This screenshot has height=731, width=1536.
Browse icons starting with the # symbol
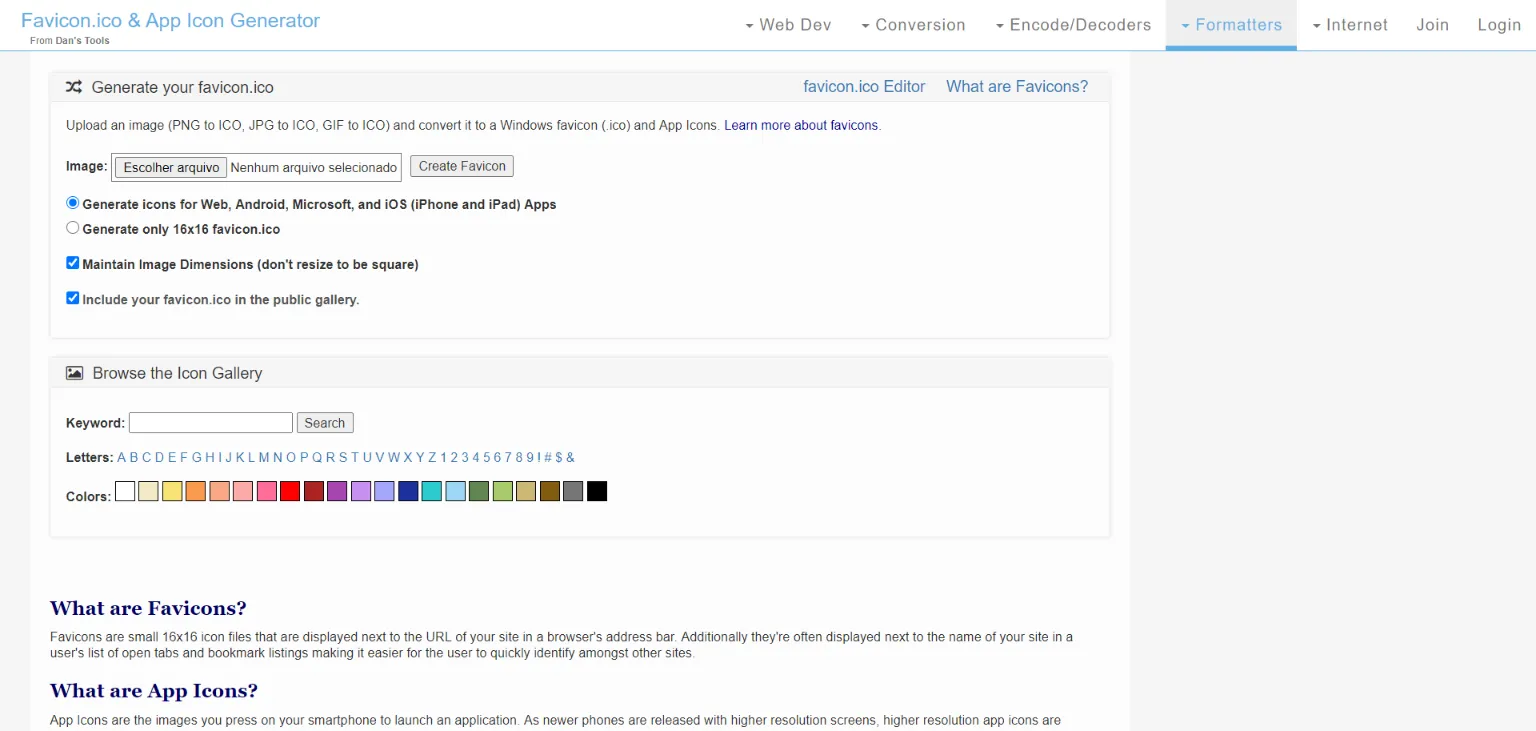(x=548, y=457)
